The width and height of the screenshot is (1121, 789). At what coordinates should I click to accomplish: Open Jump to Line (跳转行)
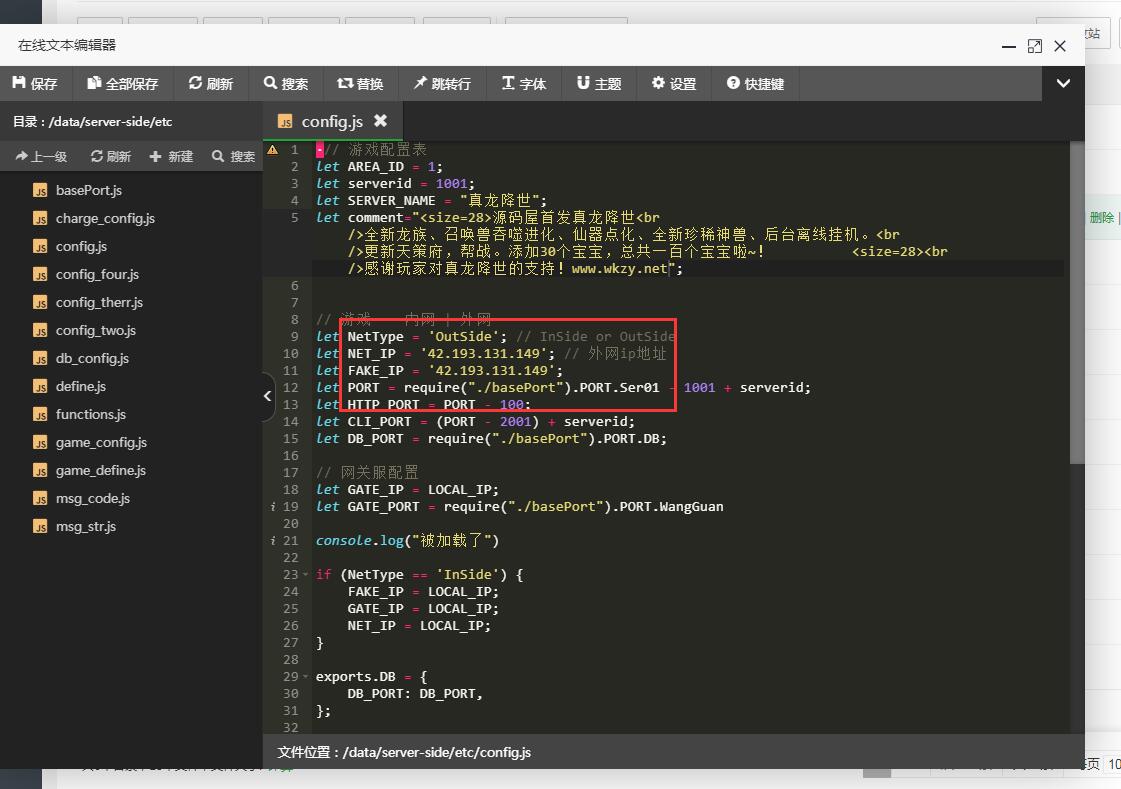click(442, 84)
